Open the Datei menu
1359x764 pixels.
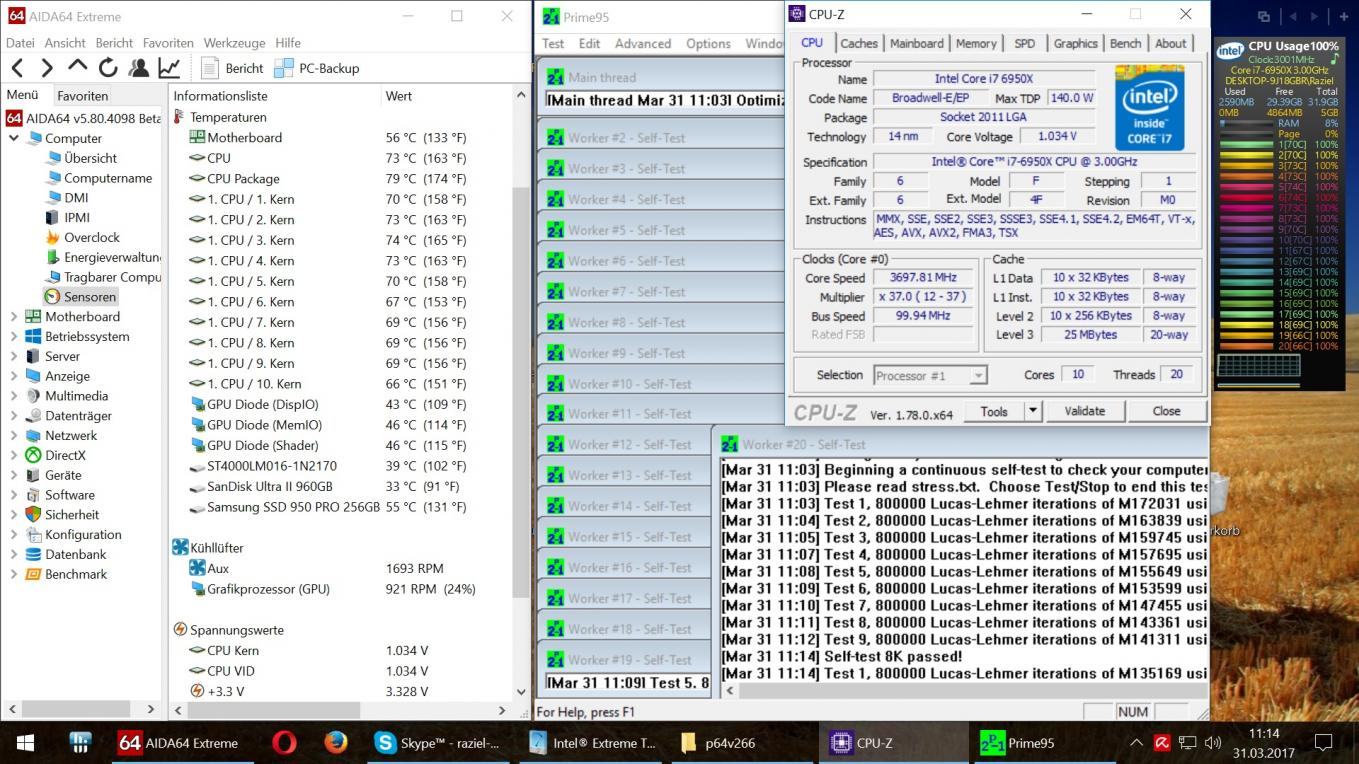[20, 43]
